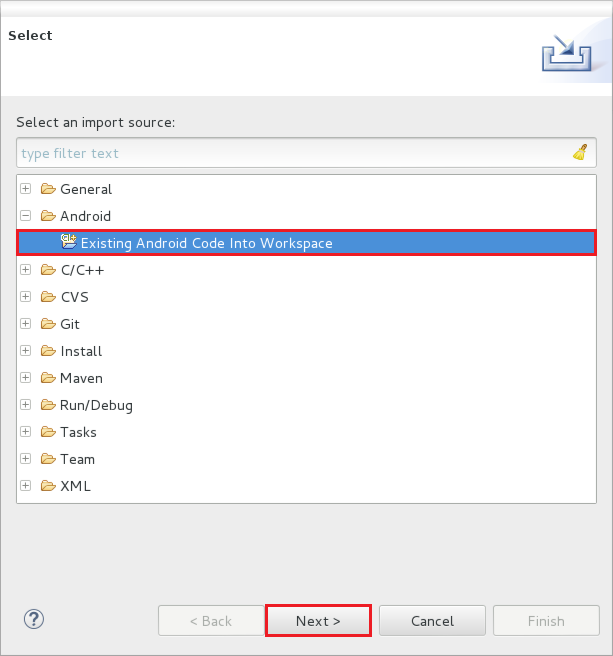Image resolution: width=613 pixels, height=656 pixels.
Task: Select the Install tree item
Action: pos(81,351)
